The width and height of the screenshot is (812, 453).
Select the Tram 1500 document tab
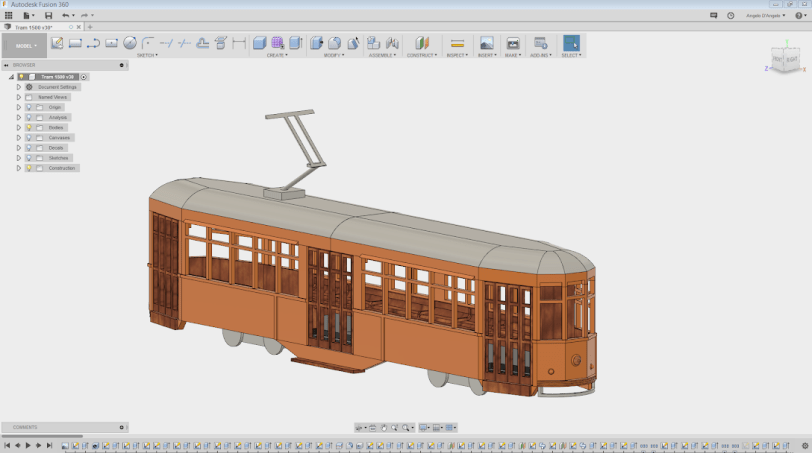click(x=35, y=27)
